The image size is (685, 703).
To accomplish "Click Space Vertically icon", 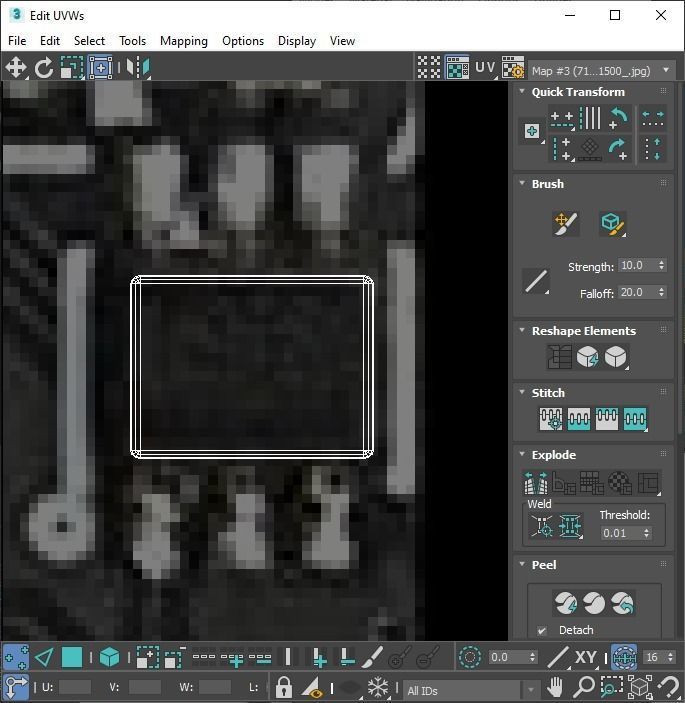I will point(653,149).
